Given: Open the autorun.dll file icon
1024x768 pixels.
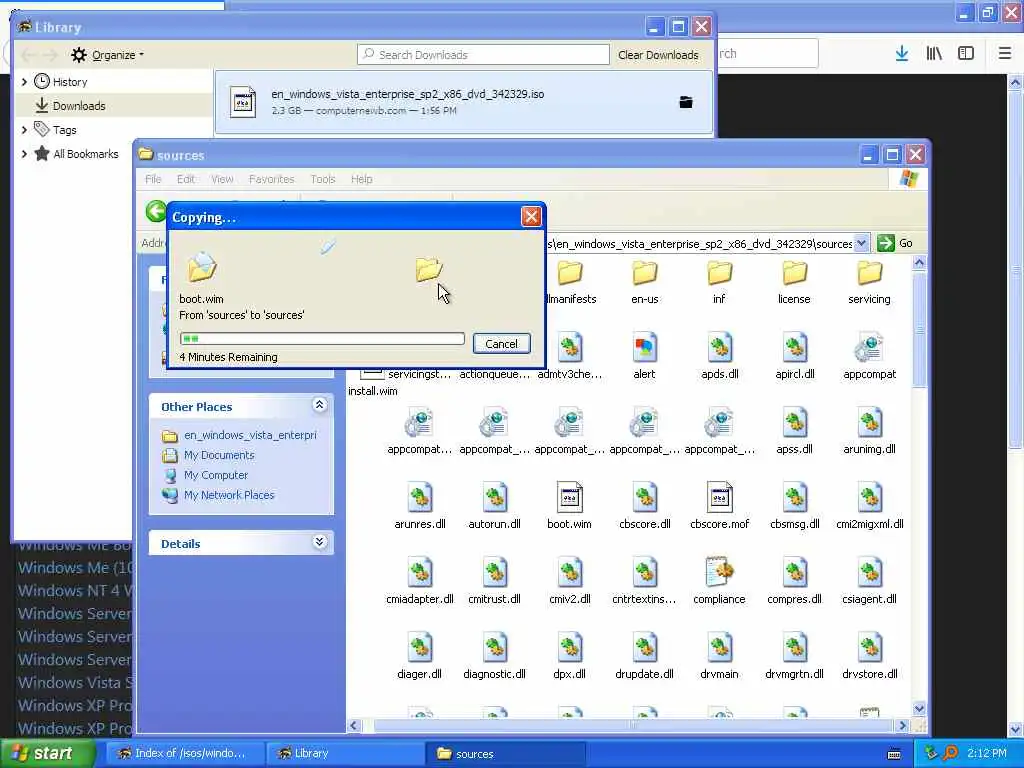Looking at the screenshot, I should click(494, 497).
